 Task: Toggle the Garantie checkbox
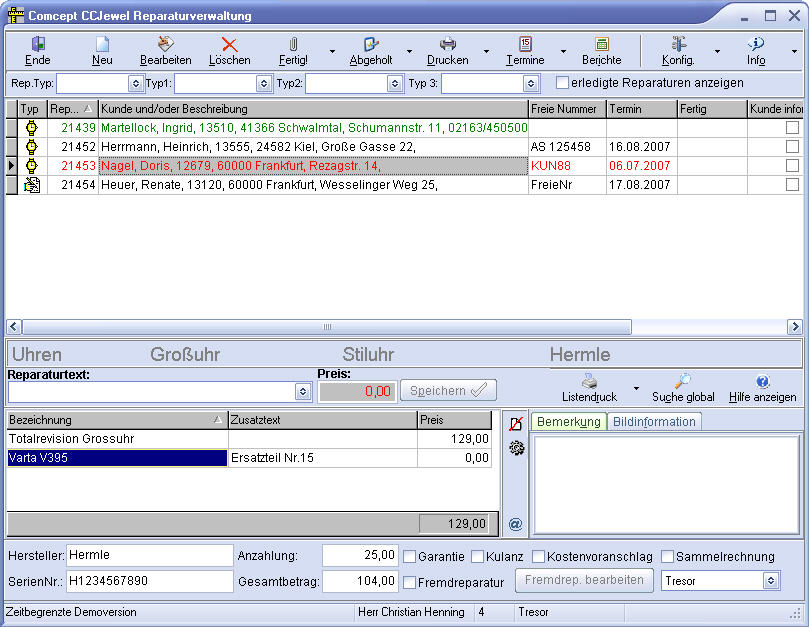pyautogui.click(x=409, y=557)
